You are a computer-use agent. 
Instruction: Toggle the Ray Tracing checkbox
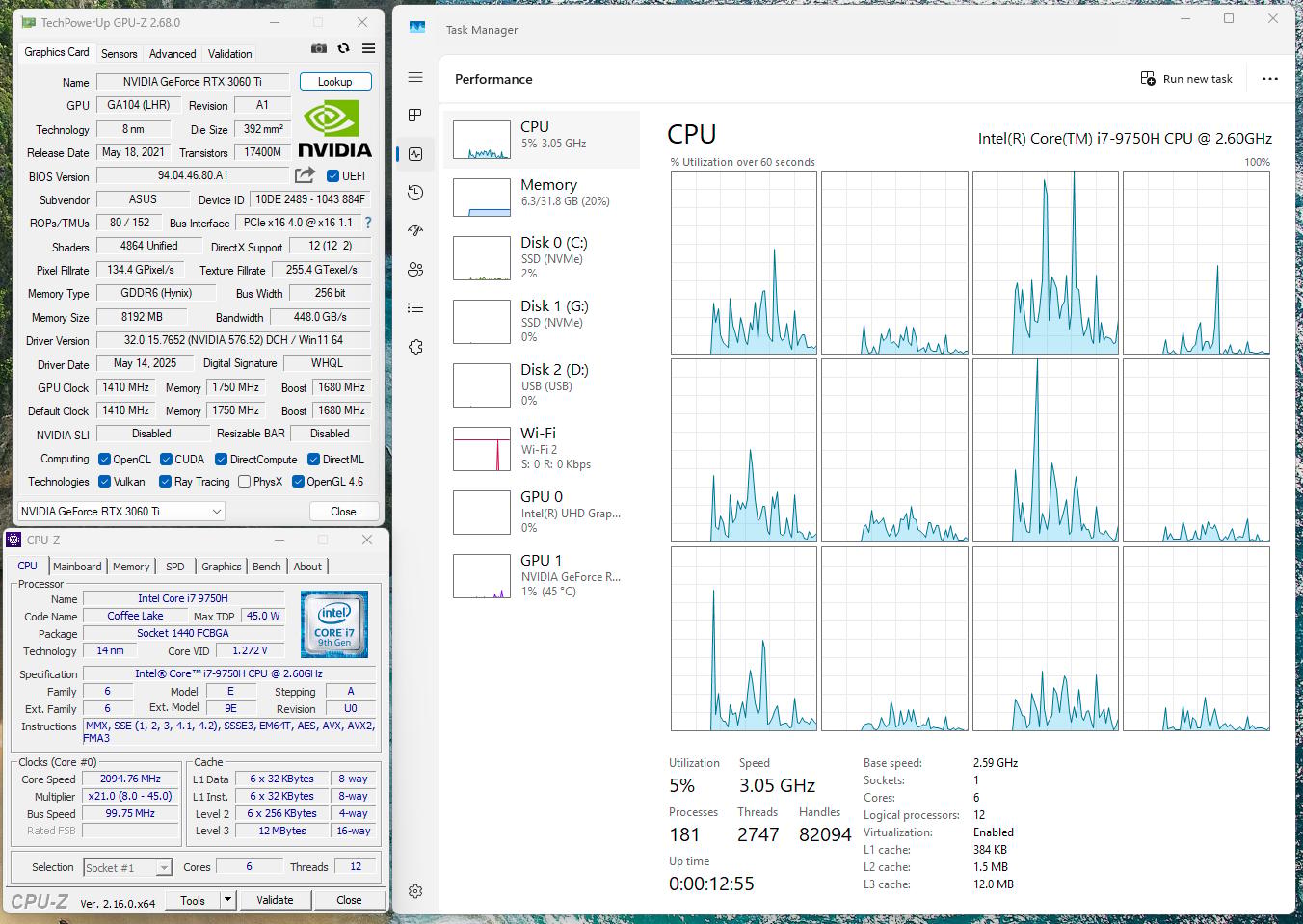point(166,482)
